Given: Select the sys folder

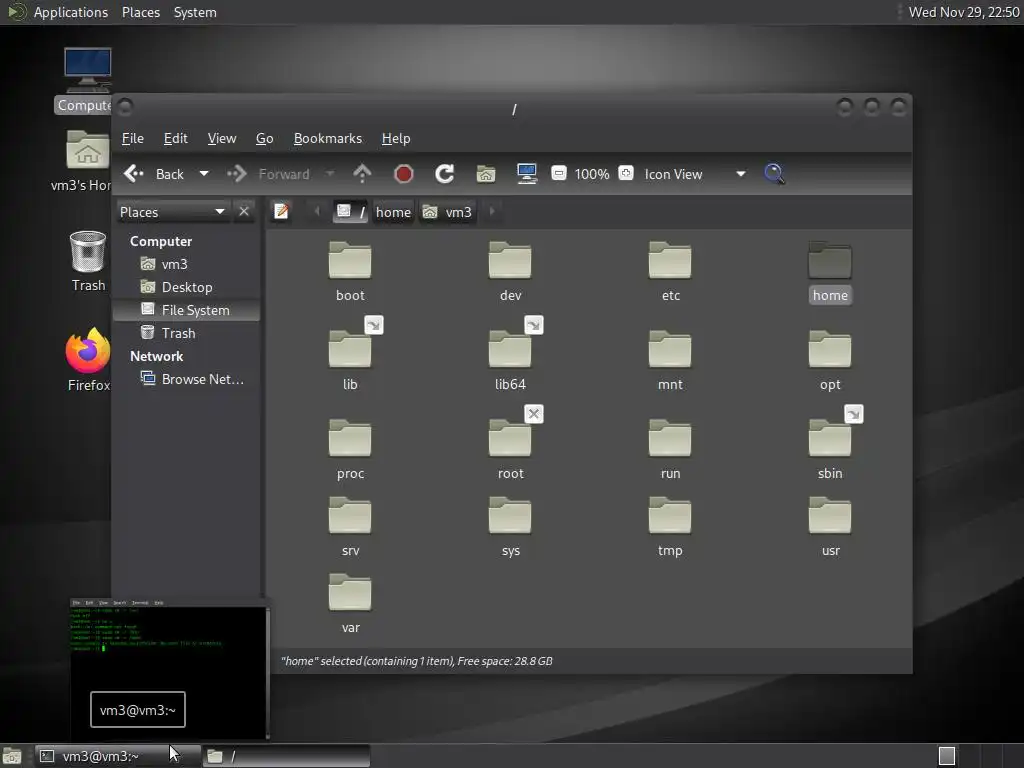Looking at the screenshot, I should pyautogui.click(x=510, y=526).
